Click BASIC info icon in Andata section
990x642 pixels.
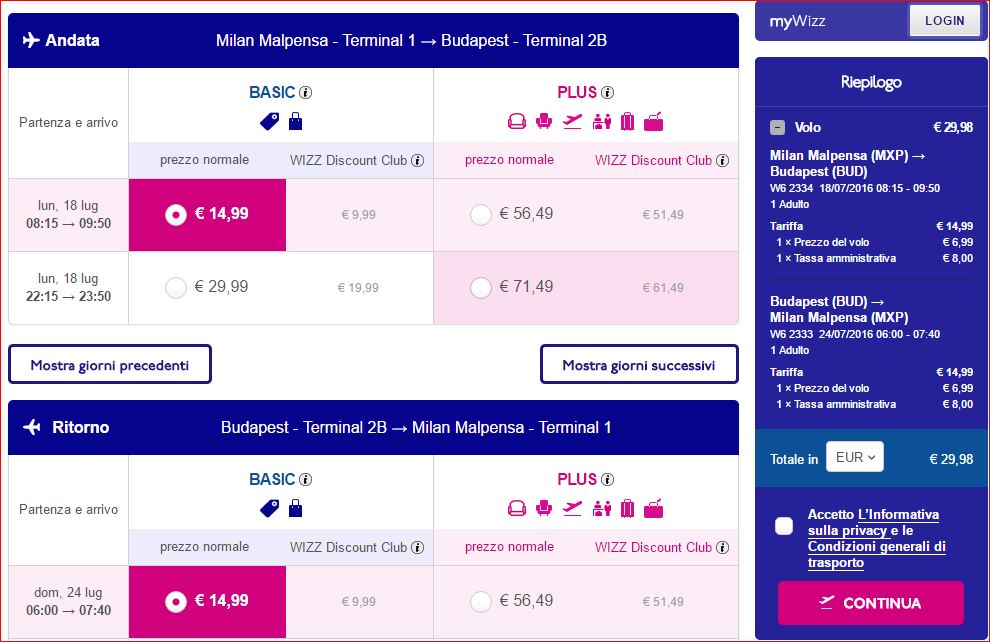306,93
